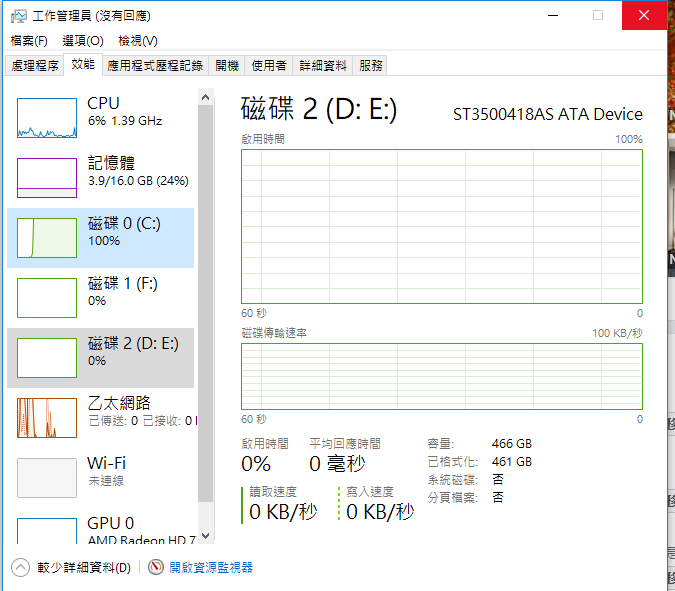Click the 磁碟傳輸速率 transfer rate graph

point(442,376)
